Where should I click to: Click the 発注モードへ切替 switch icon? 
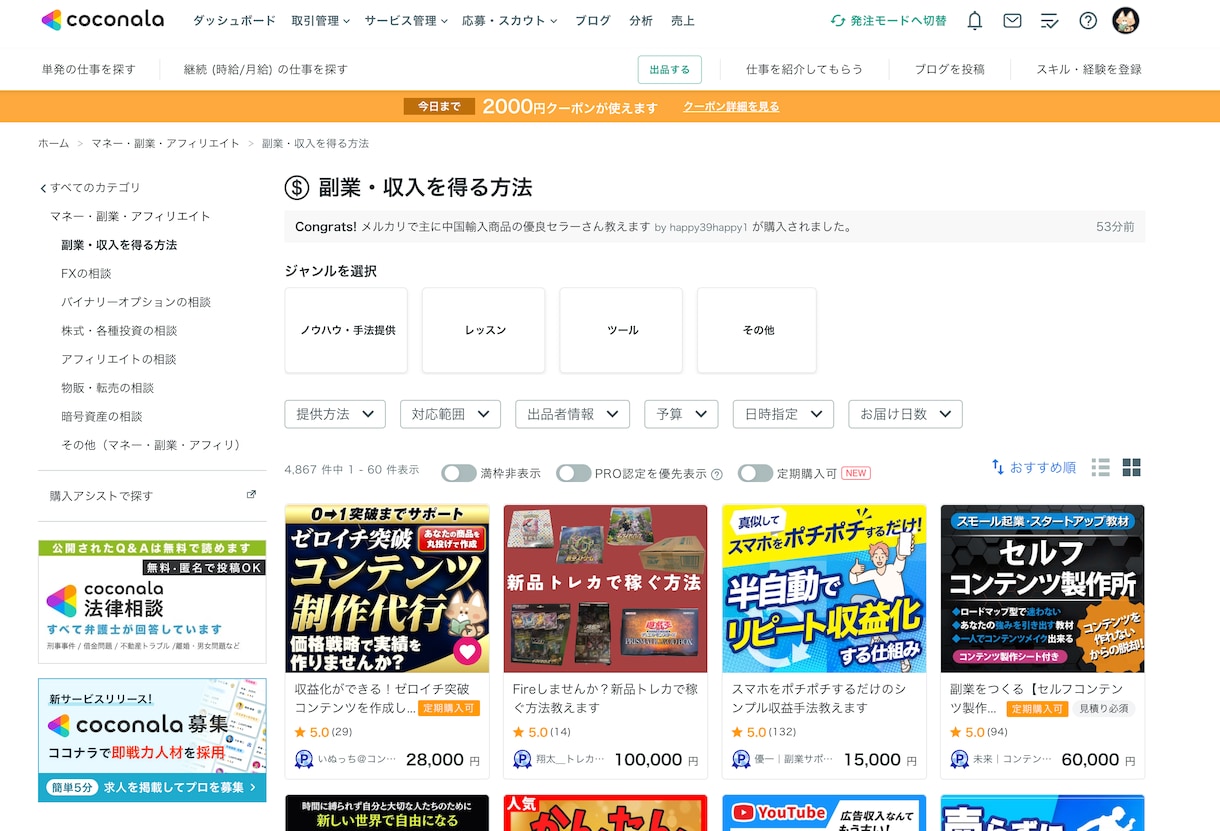[x=838, y=20]
